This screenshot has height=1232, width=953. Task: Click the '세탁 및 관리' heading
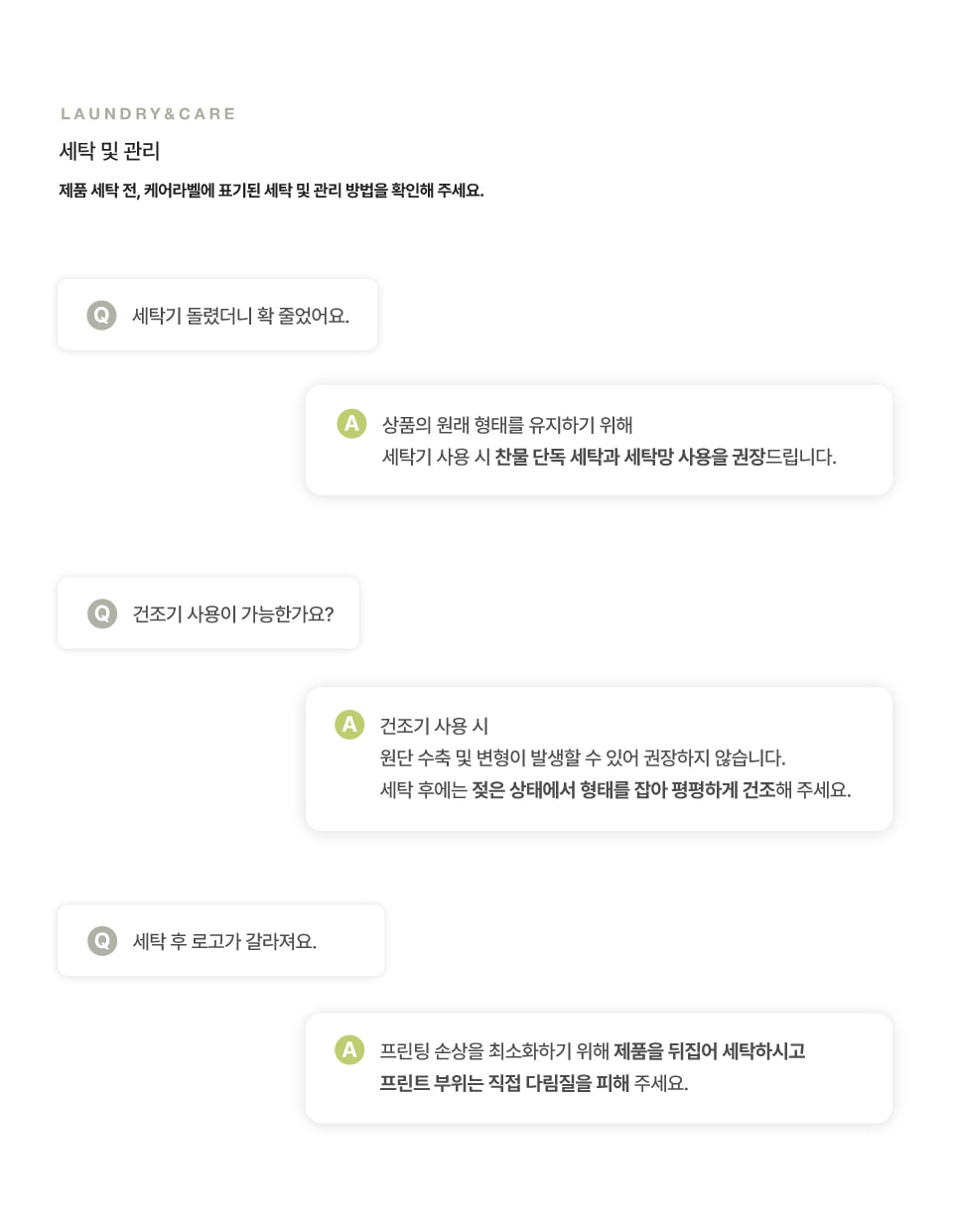(109, 151)
